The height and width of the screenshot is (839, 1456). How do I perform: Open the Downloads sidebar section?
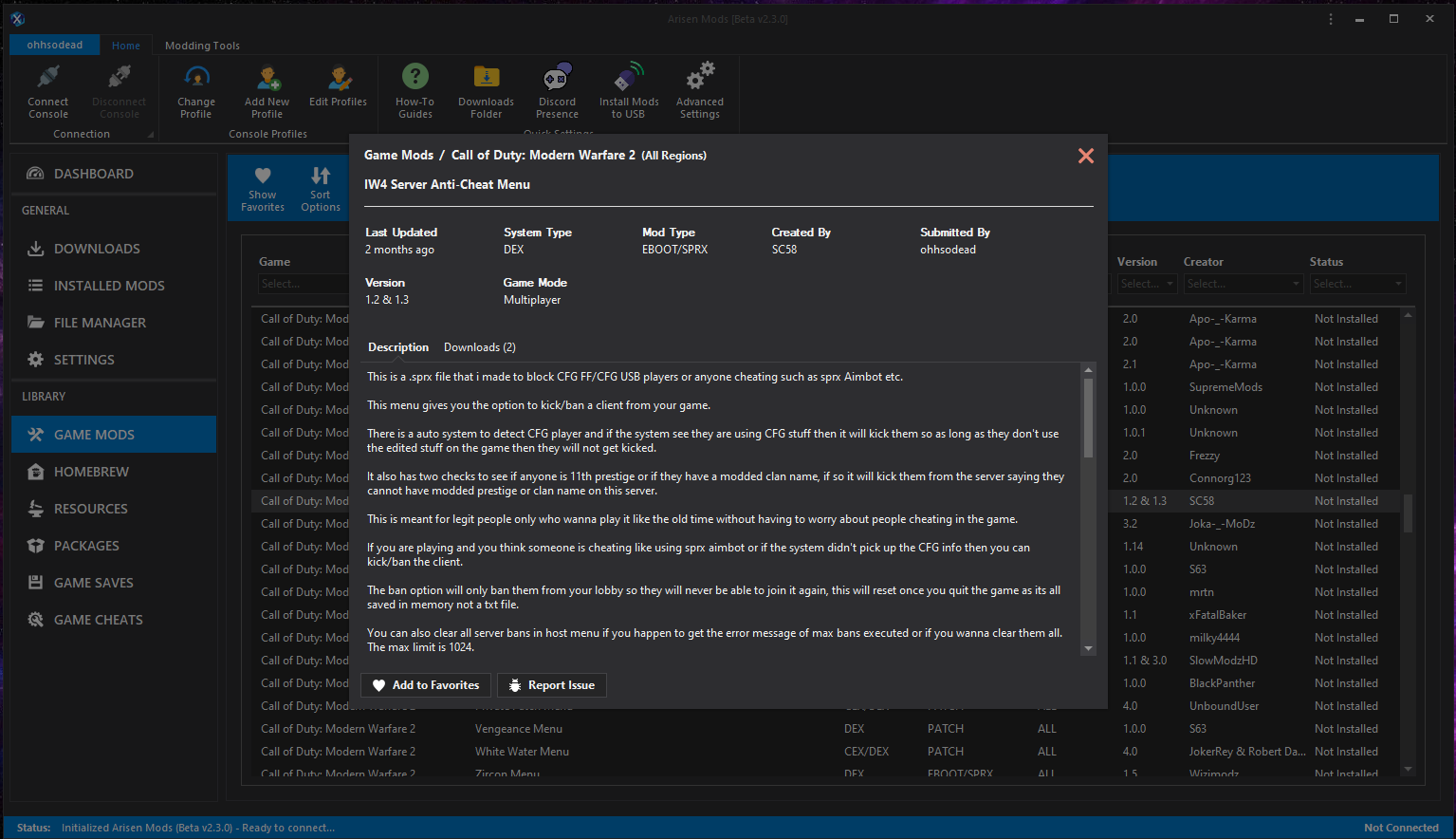pyautogui.click(x=114, y=249)
